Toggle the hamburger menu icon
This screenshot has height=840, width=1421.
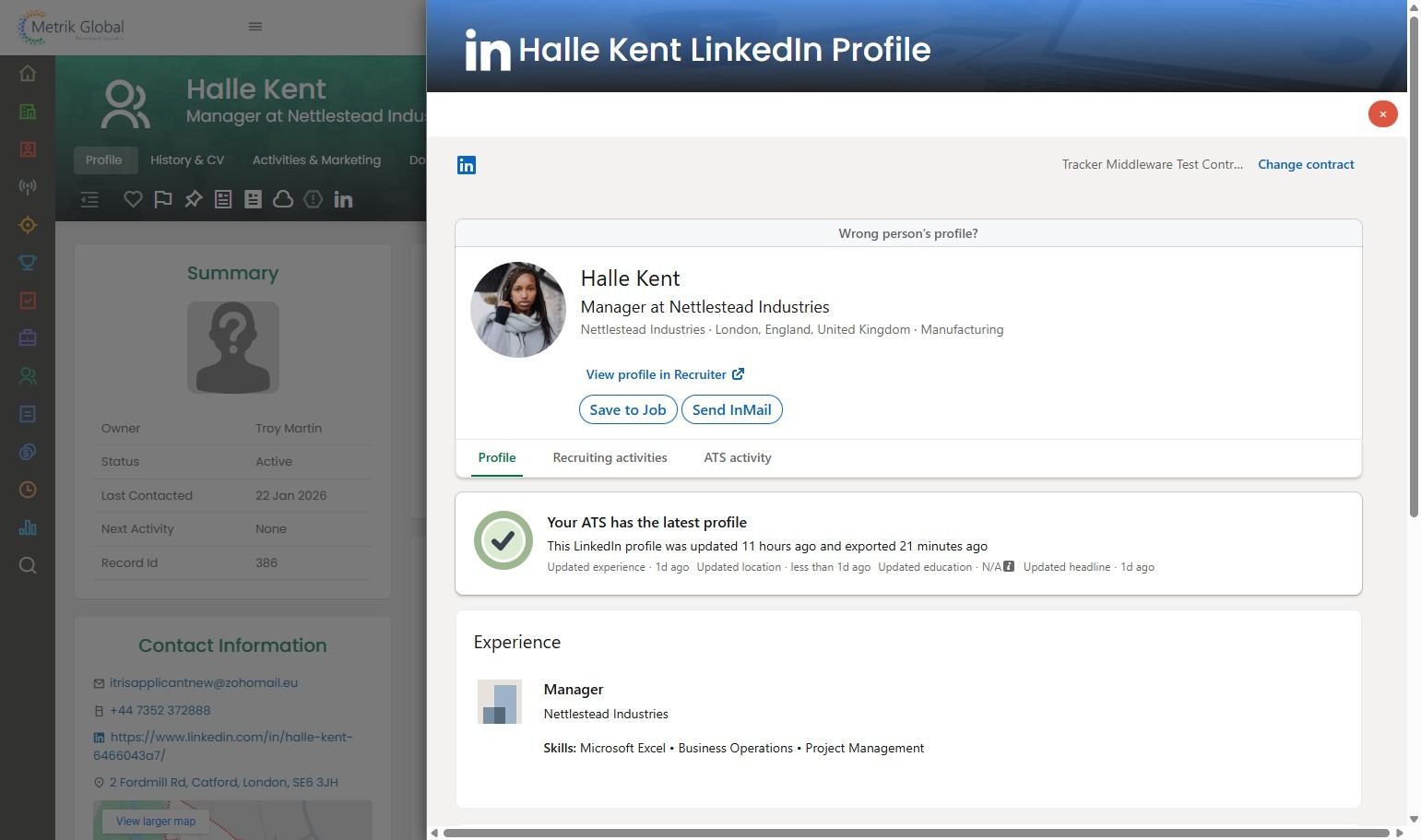click(255, 27)
